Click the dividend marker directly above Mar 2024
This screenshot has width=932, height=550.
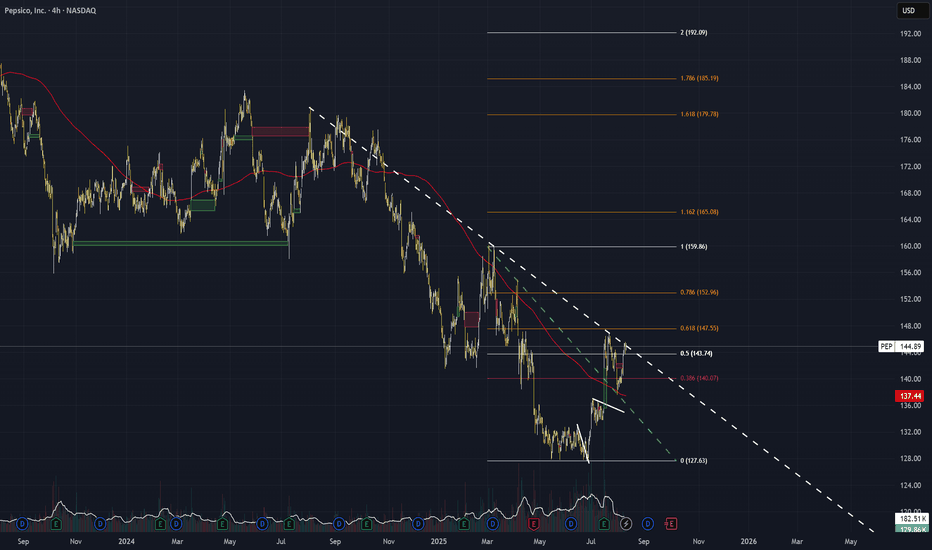pos(176,524)
